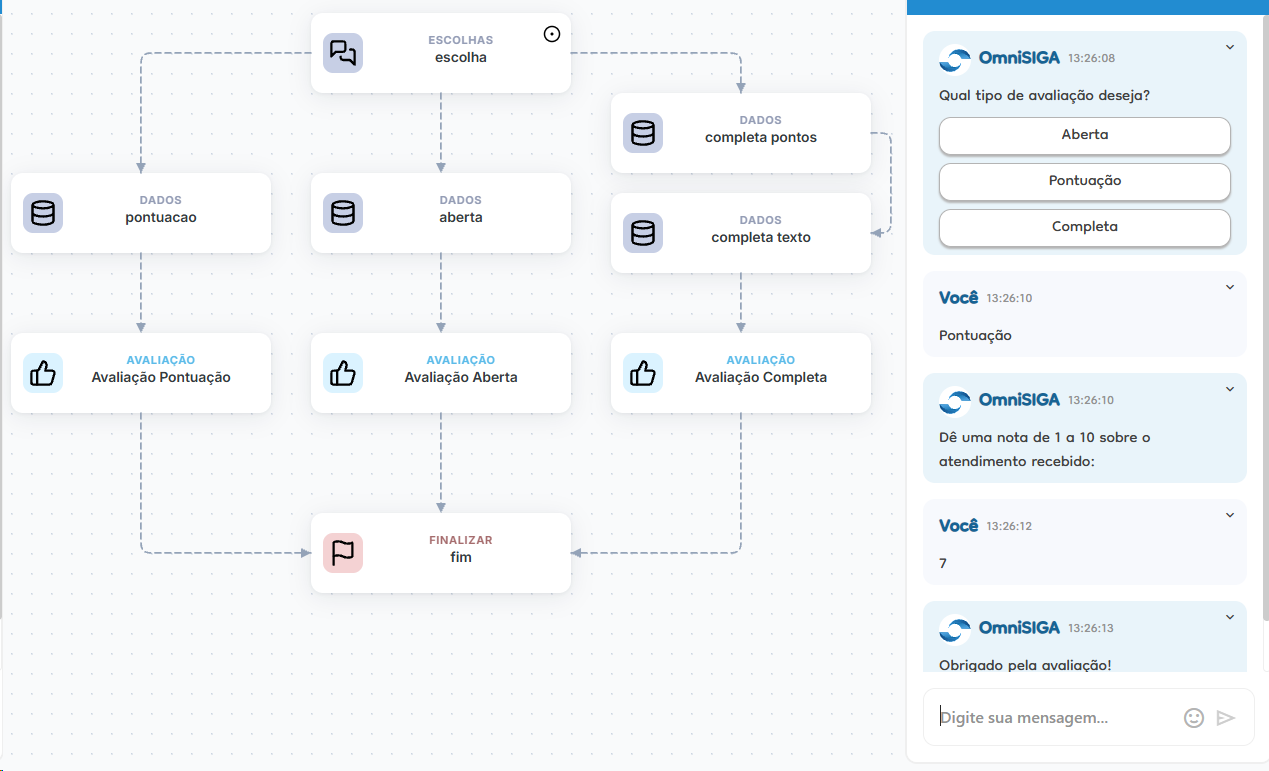Expand chevron on OmniSIGA 13:26:13 message
1269x771 pixels.
click(1230, 617)
